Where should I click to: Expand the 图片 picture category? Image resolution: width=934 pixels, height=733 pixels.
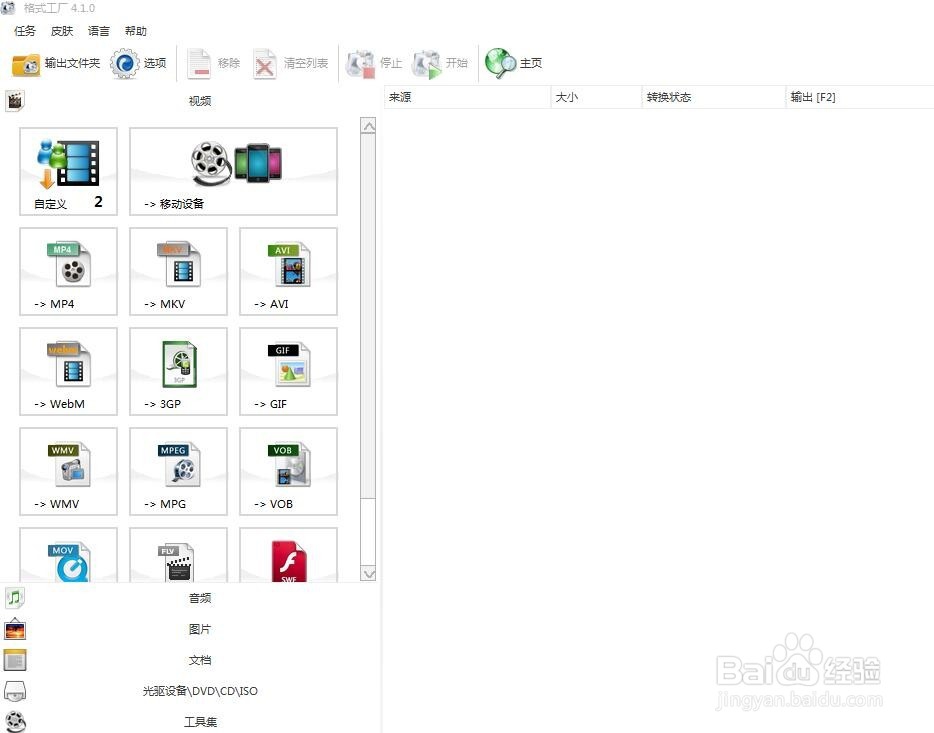(x=189, y=629)
